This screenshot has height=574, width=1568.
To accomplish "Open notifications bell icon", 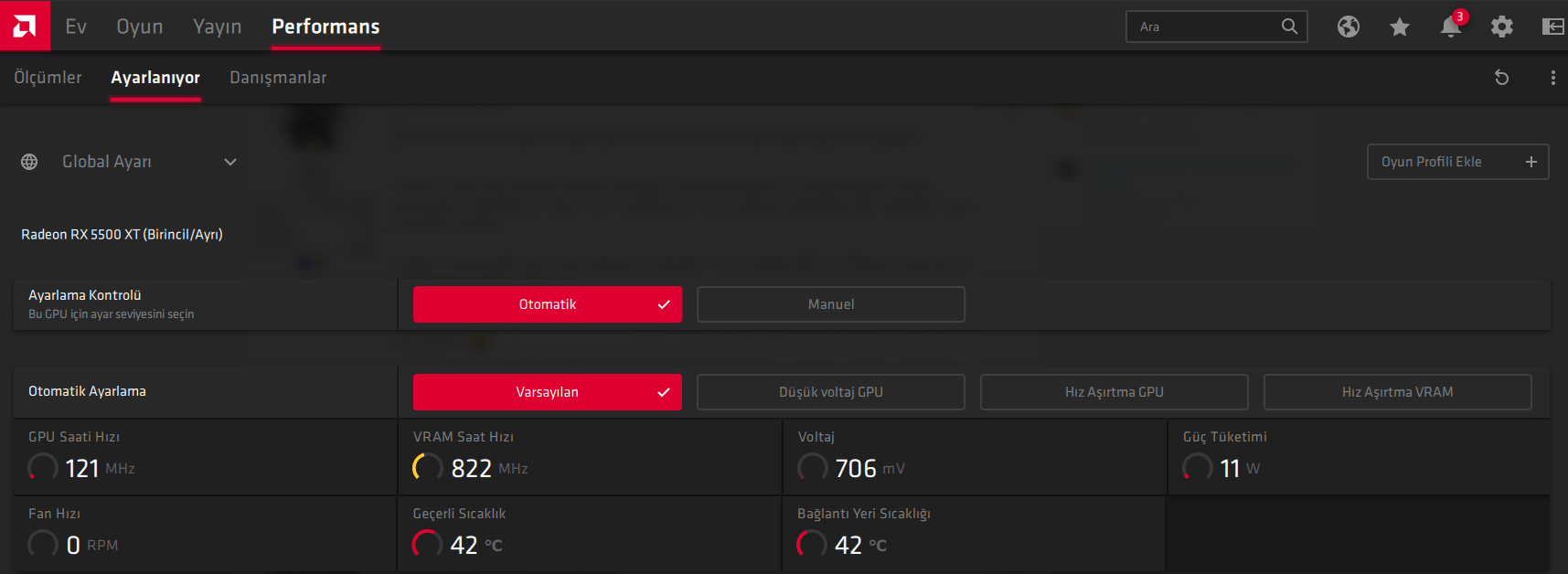I will tap(1451, 27).
